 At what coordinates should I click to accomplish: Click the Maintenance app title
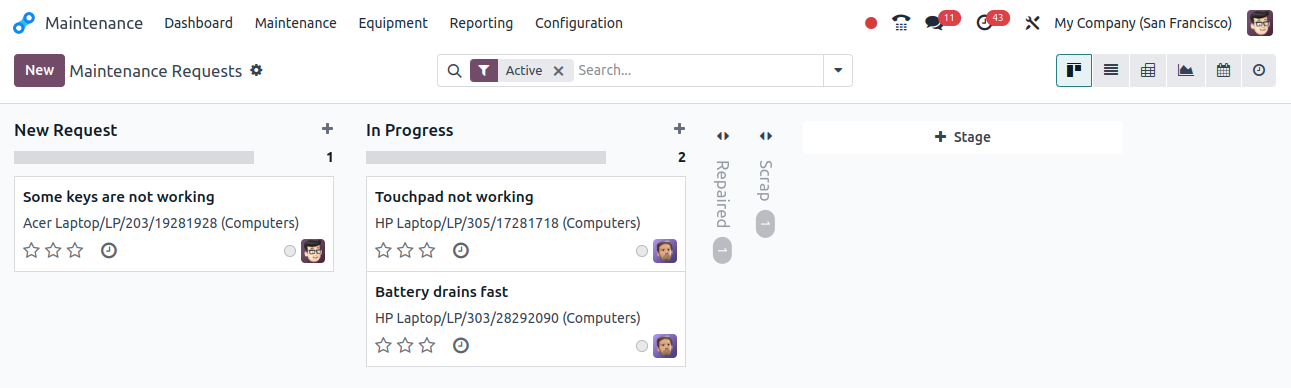[x=94, y=23]
